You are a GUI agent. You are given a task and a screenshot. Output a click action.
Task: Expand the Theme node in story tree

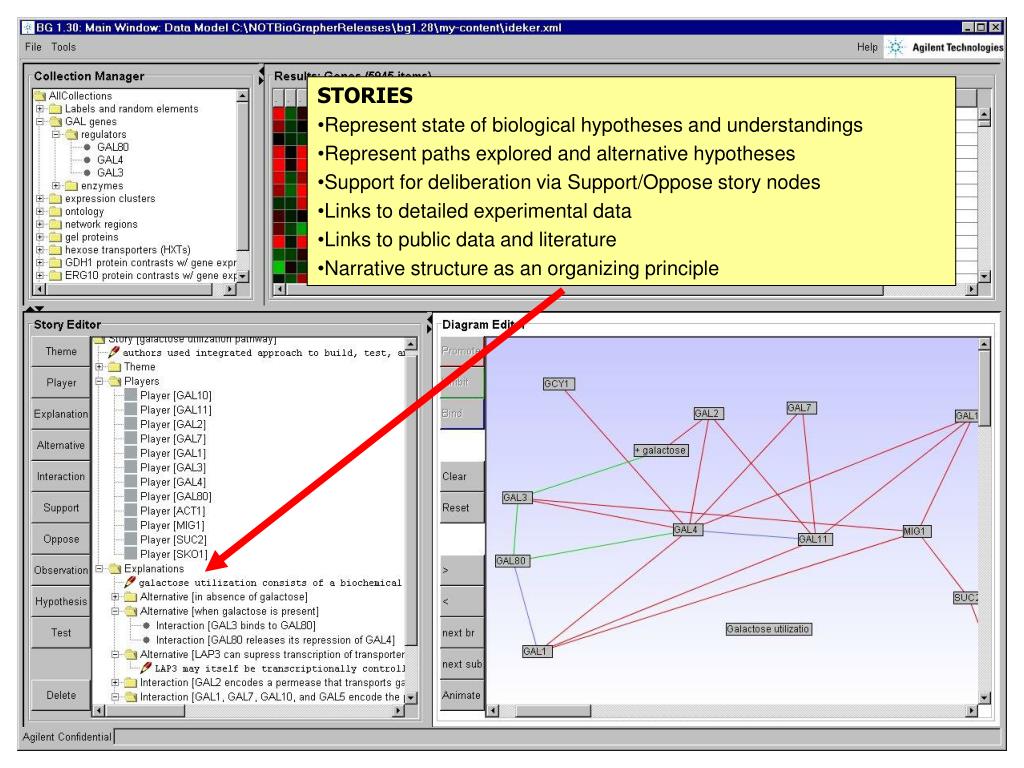click(100, 367)
